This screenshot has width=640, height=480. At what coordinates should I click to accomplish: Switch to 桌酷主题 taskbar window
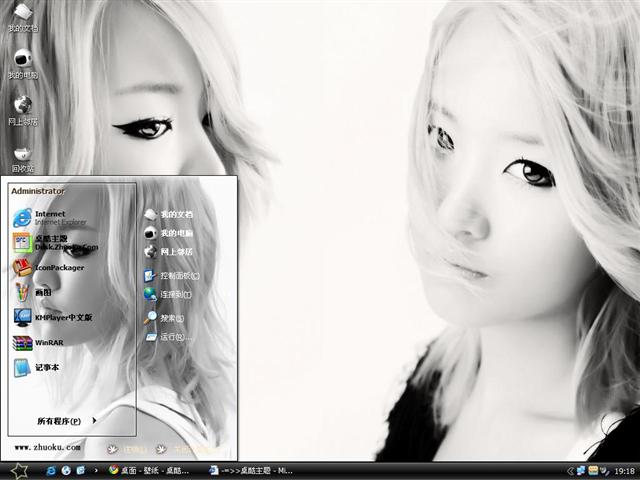tap(250, 471)
